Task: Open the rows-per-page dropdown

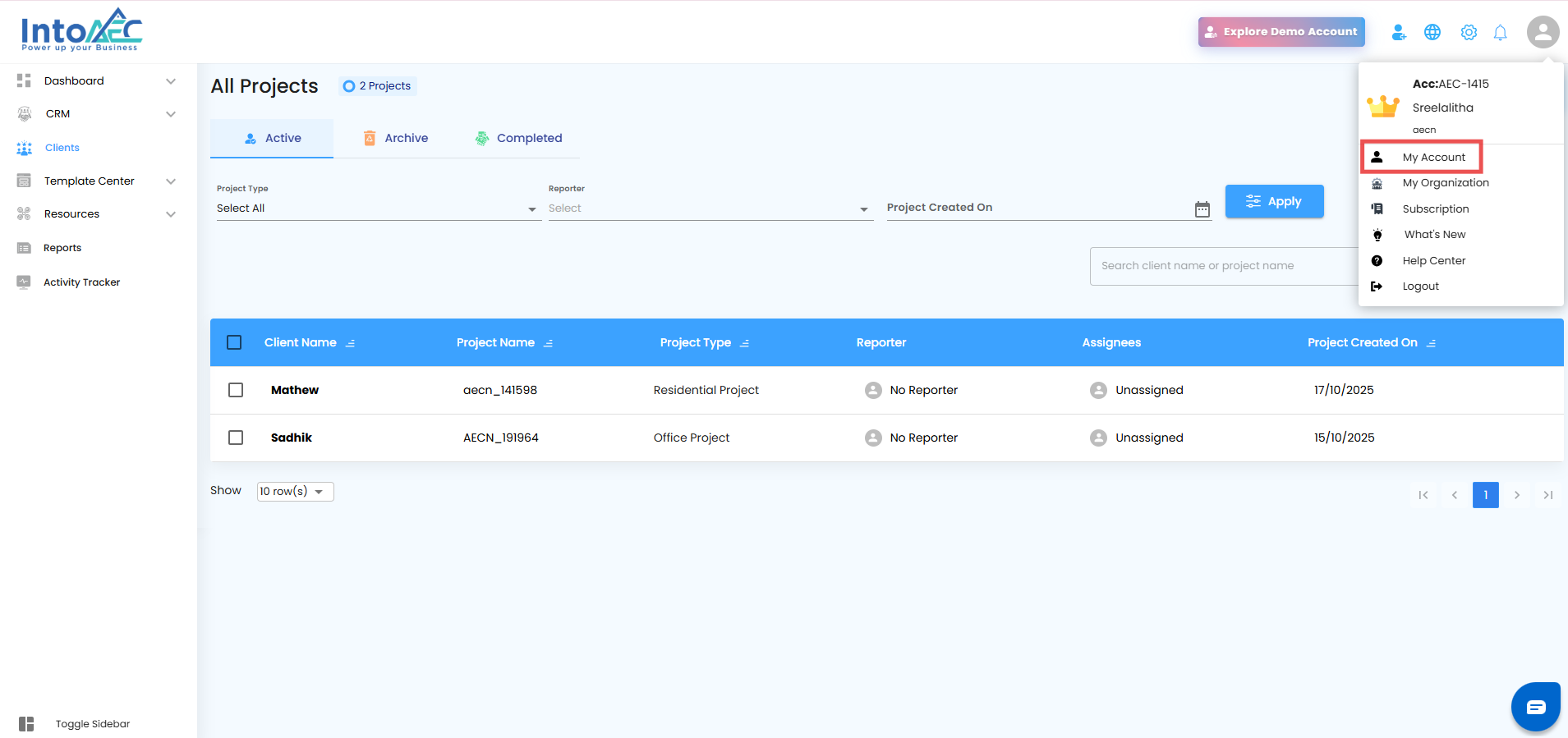Action: [x=295, y=492]
